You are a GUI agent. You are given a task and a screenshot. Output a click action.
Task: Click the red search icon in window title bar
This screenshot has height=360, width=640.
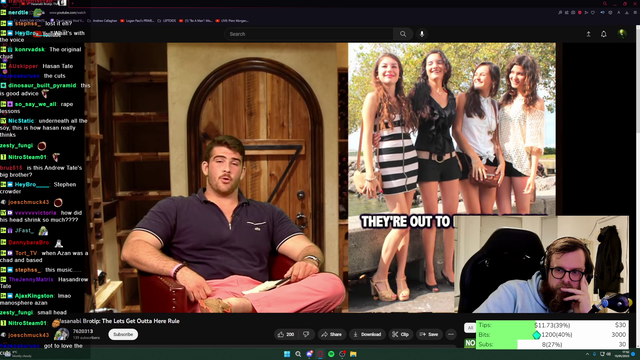coord(604,3)
